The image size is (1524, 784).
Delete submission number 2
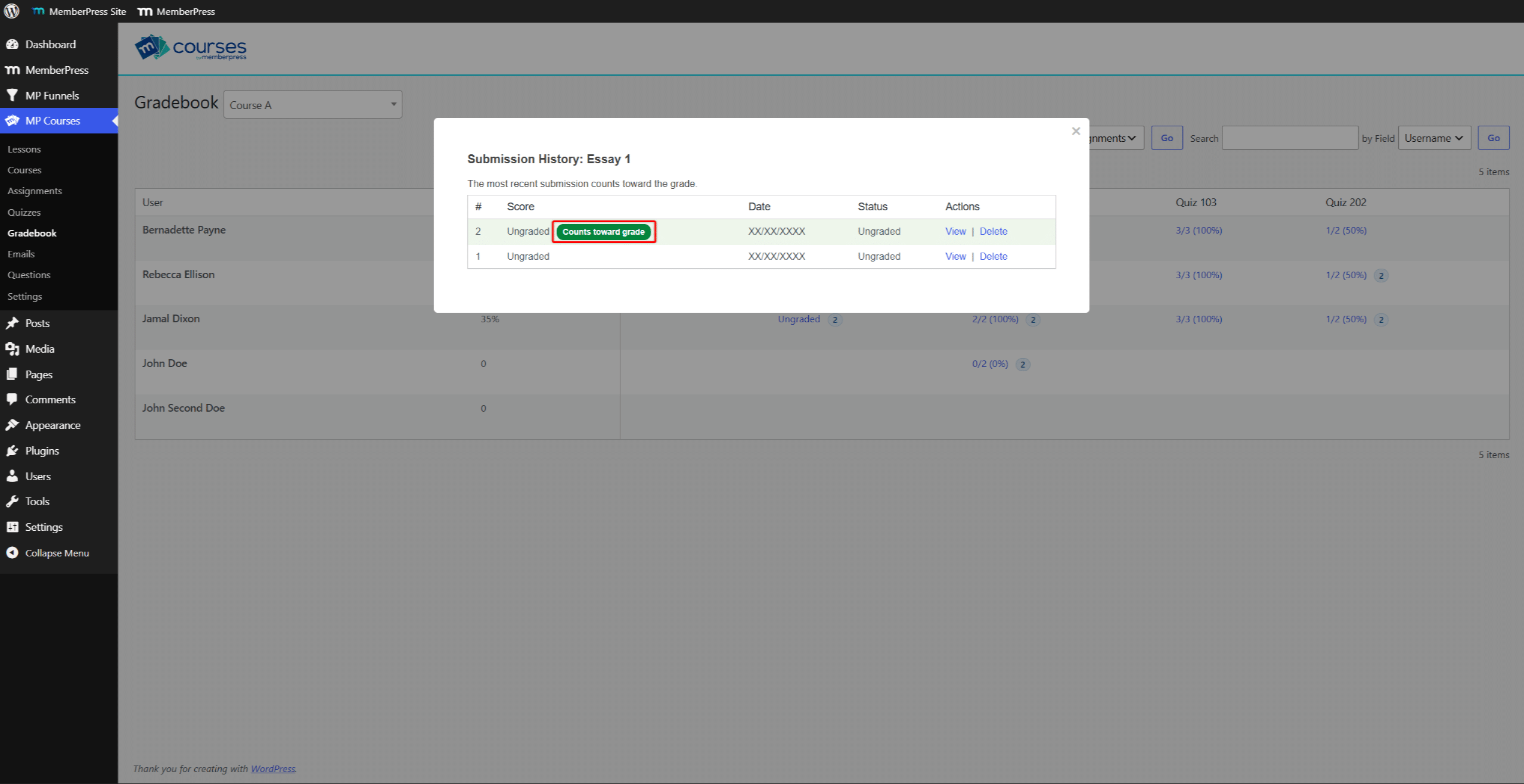pos(994,231)
